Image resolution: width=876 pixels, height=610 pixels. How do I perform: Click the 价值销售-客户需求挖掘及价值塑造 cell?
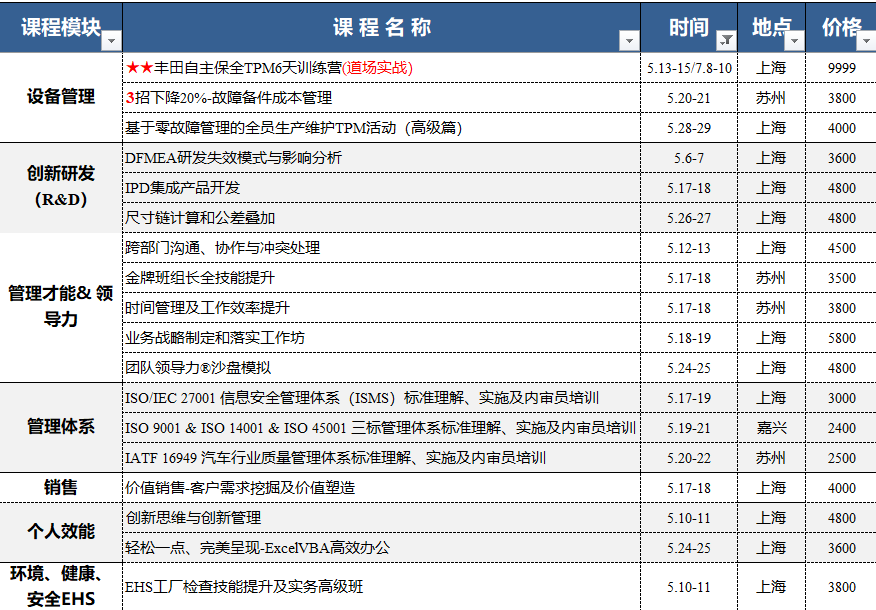tap(382, 488)
